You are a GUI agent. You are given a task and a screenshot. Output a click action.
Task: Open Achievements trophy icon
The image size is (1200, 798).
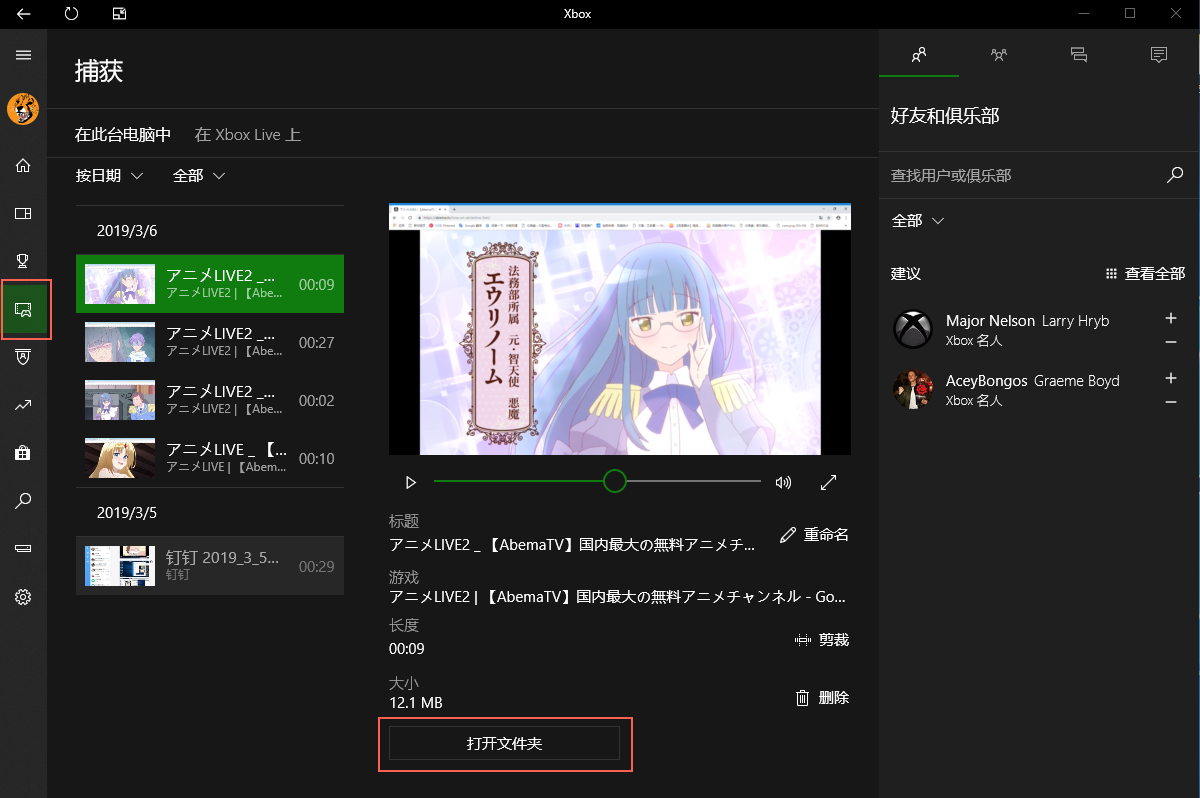tap(23, 261)
